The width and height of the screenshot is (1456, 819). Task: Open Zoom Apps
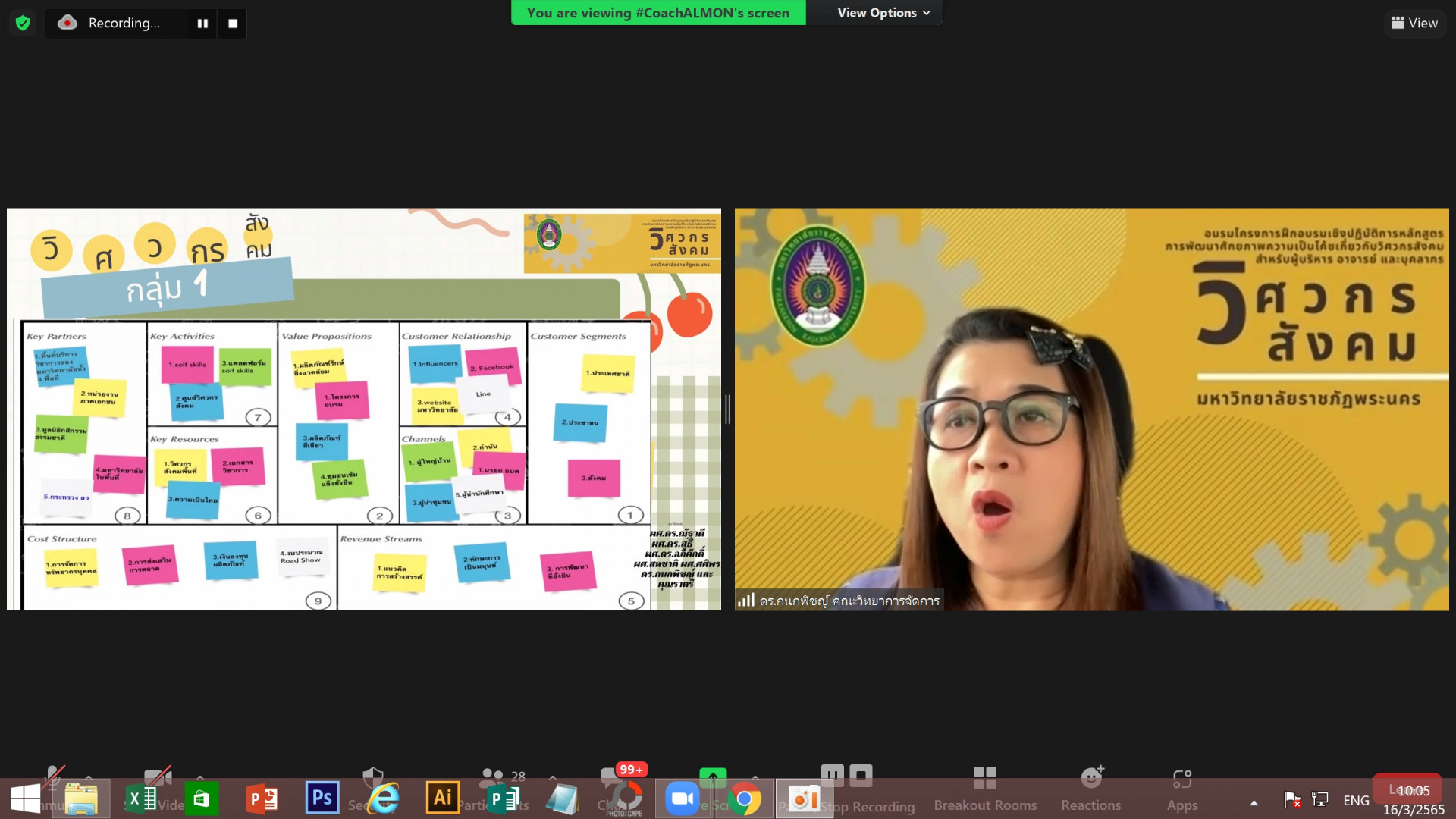coord(1182,789)
